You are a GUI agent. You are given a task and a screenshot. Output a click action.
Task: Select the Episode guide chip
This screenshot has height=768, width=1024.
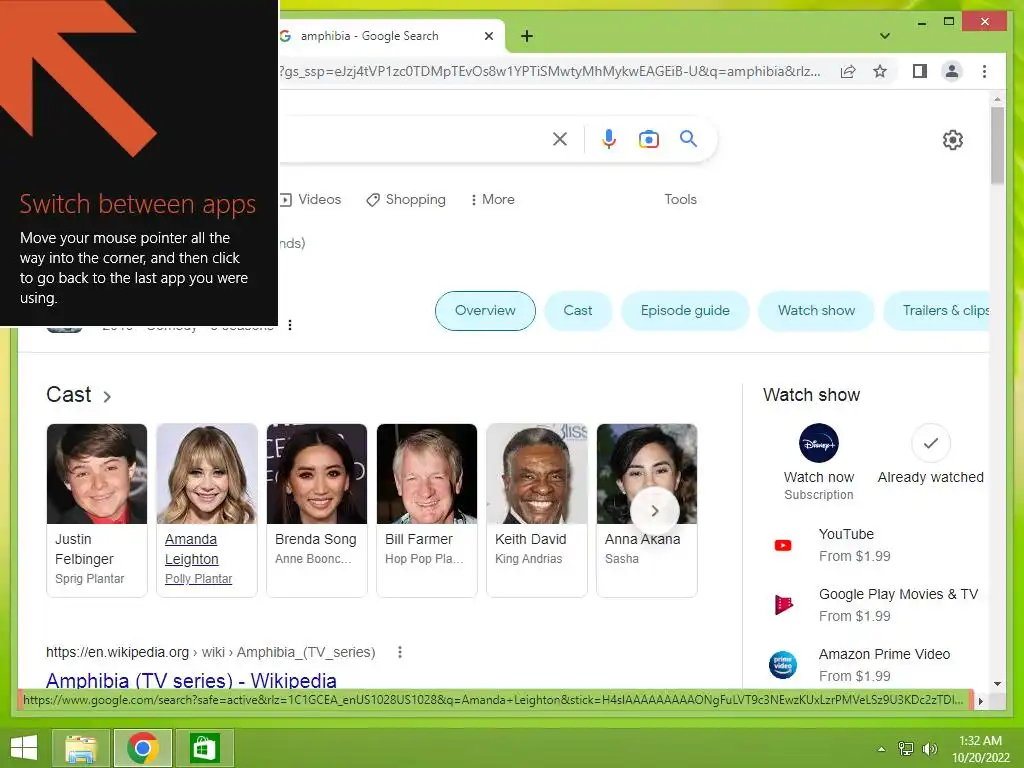click(x=685, y=311)
